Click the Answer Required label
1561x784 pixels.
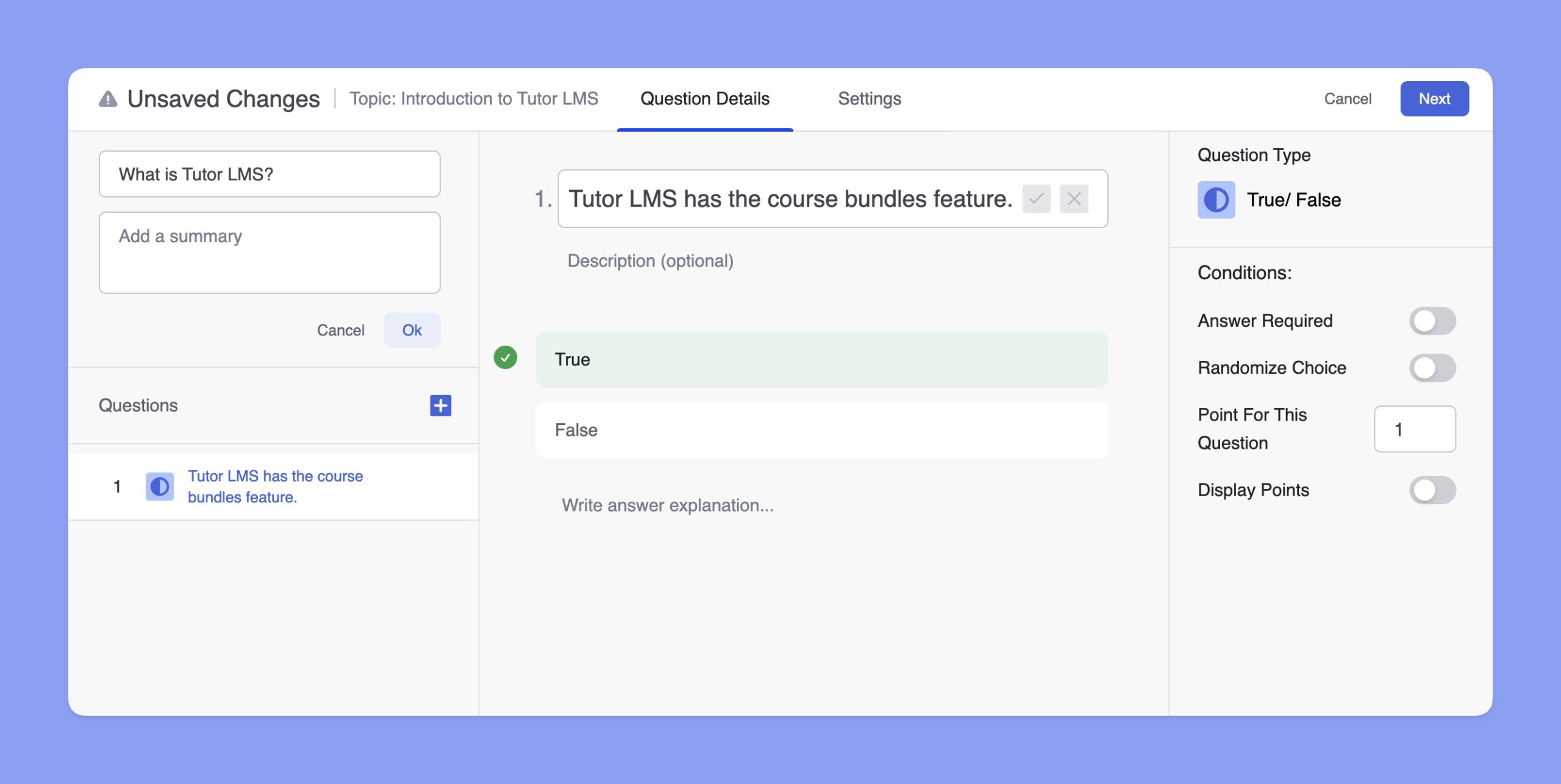pyautogui.click(x=1265, y=321)
